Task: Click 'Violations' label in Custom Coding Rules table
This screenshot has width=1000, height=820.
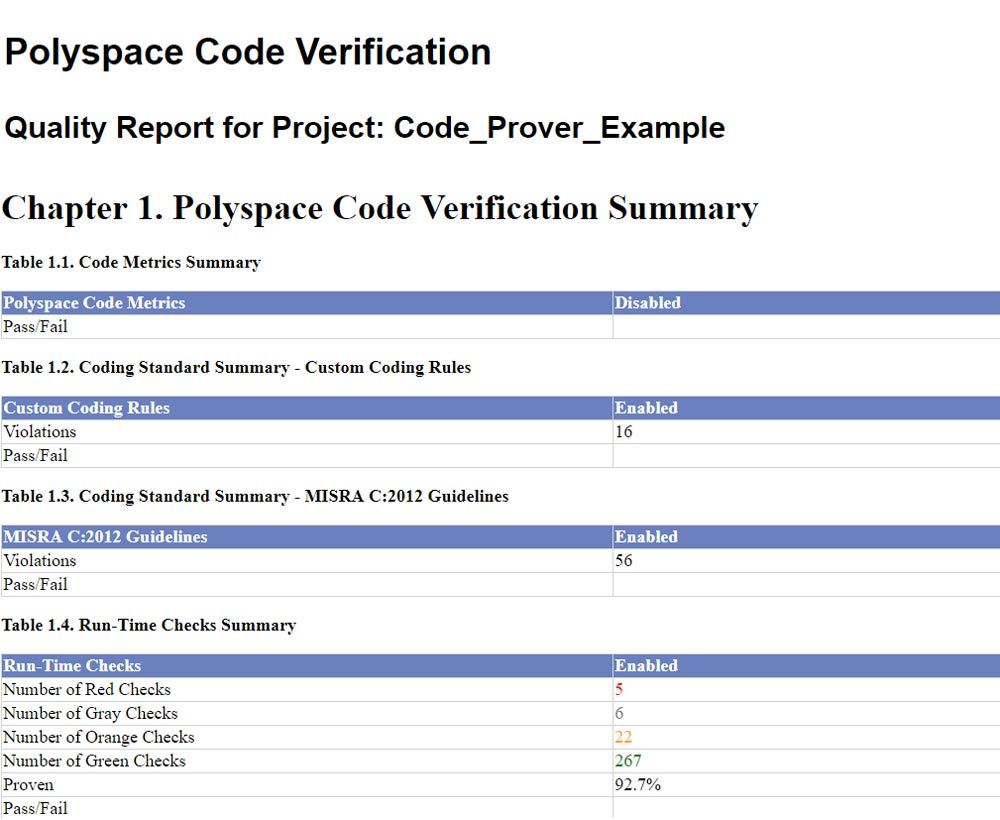Action: click(40, 432)
